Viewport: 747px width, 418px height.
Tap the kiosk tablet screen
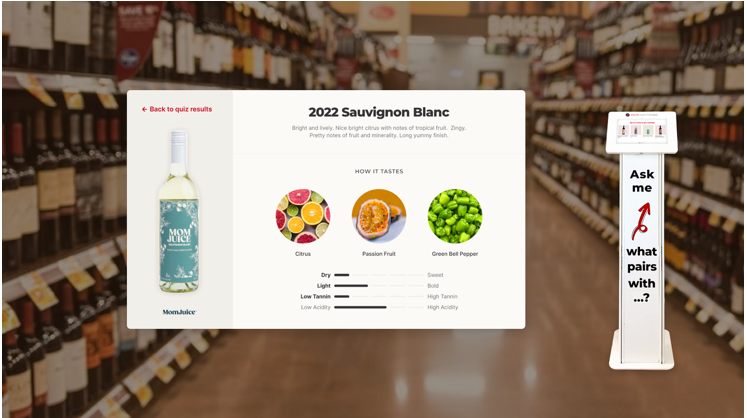pos(641,128)
